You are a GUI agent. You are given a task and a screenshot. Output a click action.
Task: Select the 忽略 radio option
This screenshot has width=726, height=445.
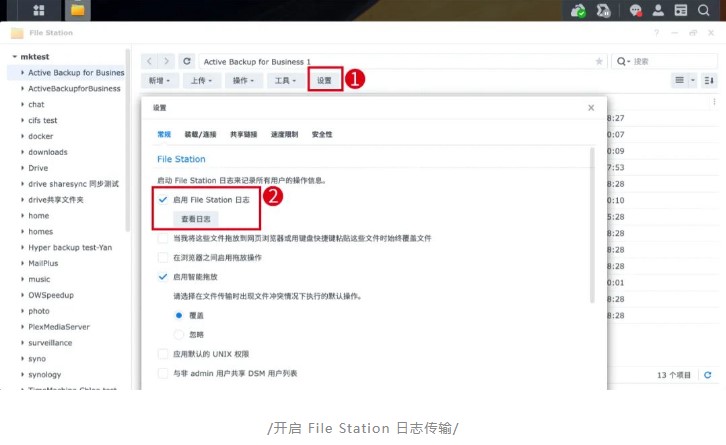179,334
